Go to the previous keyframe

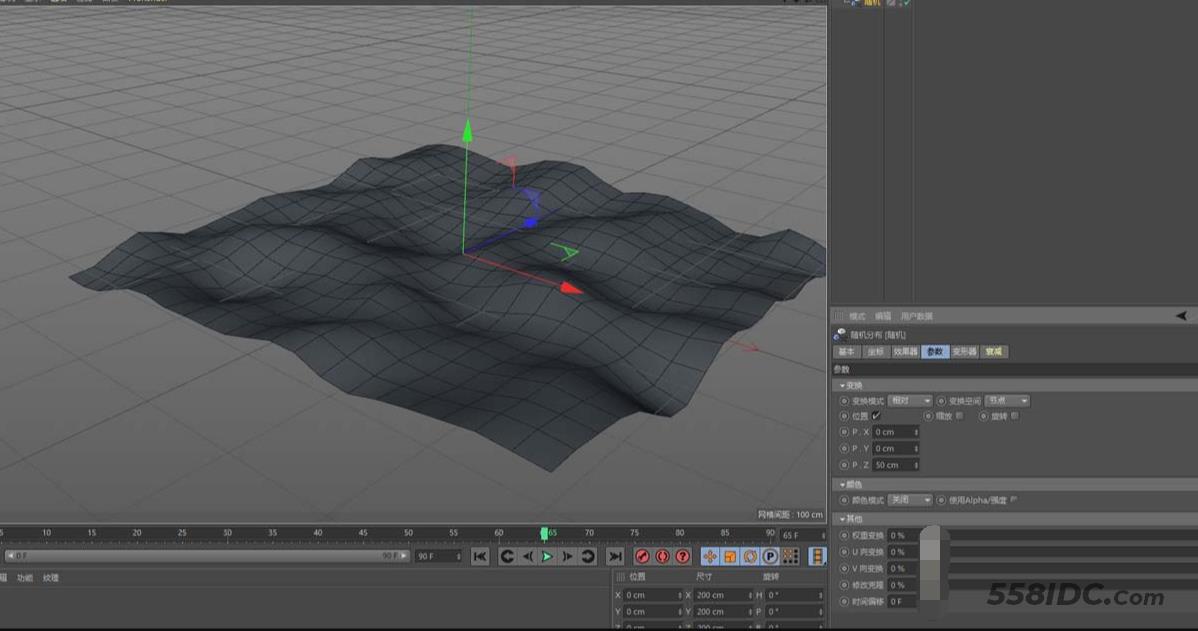click(x=507, y=557)
